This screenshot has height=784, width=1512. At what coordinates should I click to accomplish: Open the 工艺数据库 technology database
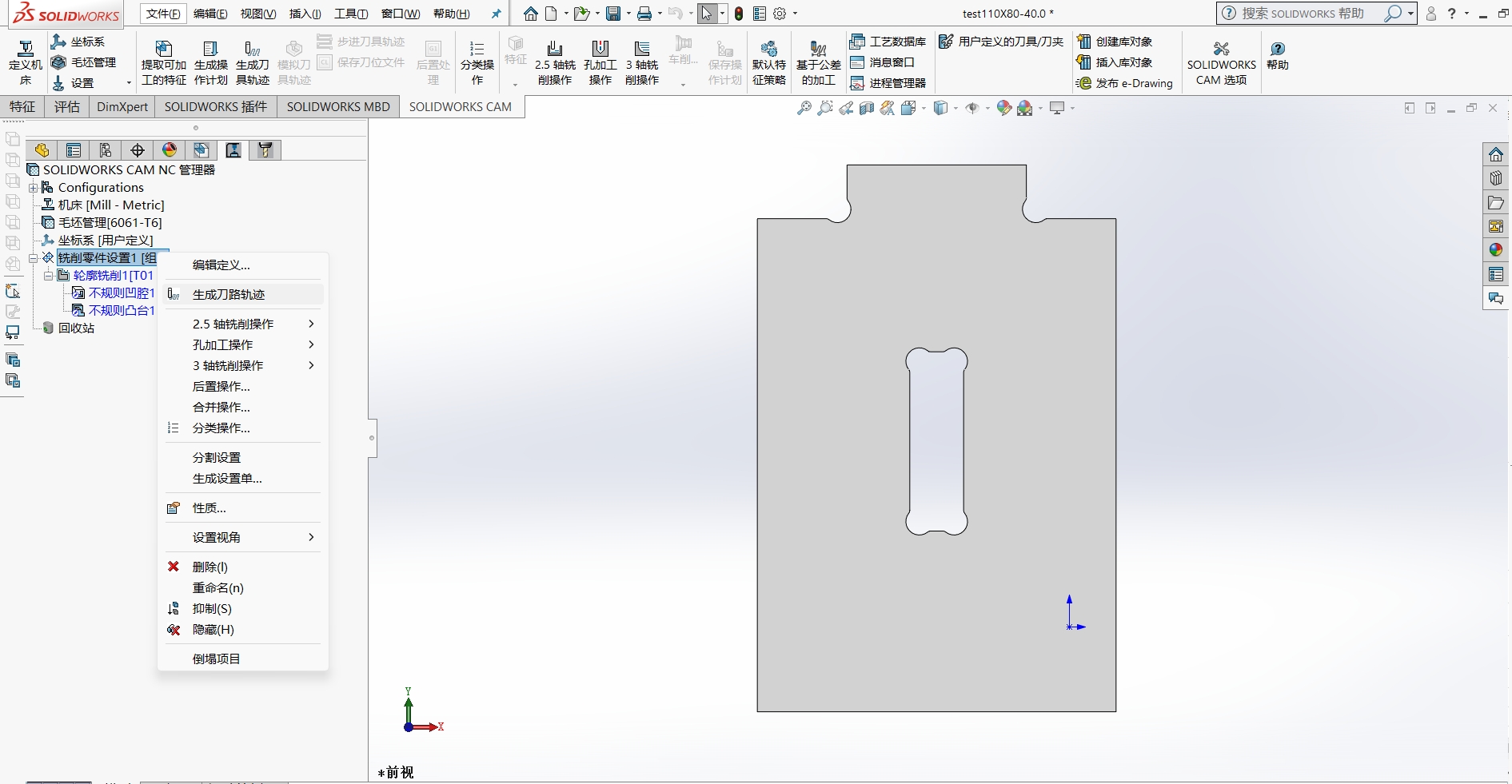(x=888, y=42)
